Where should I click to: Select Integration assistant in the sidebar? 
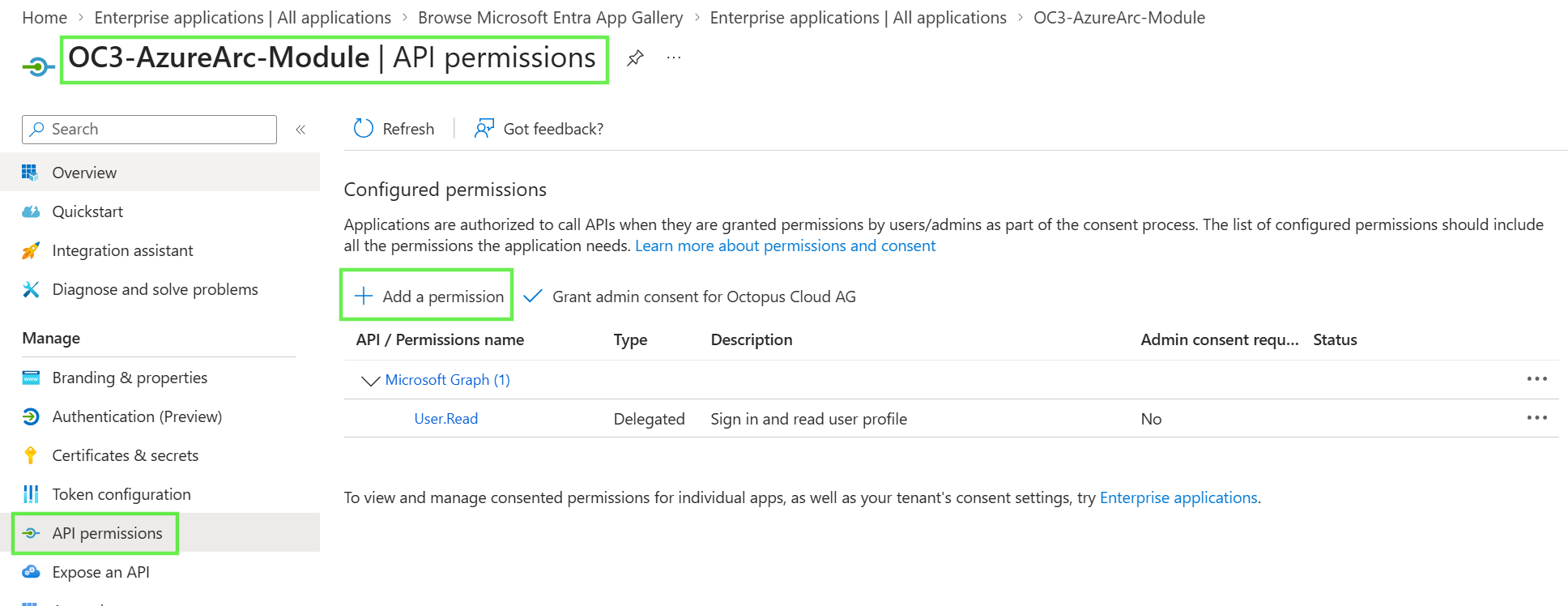(x=160, y=250)
